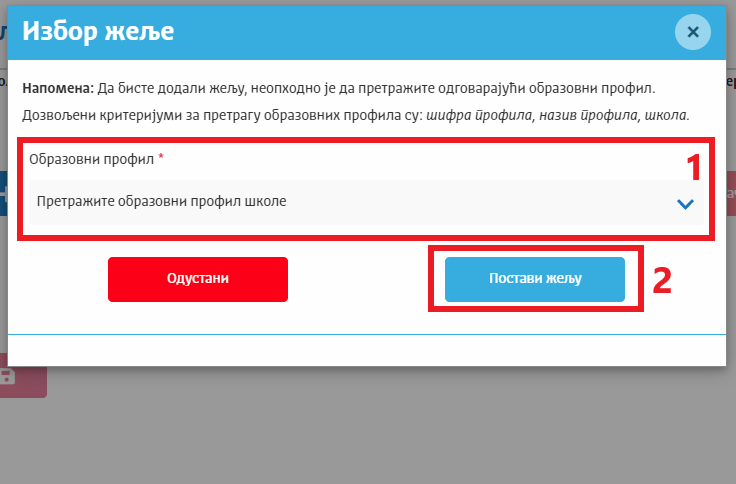Click the bold Напомена label
Image resolution: width=736 pixels, height=484 pixels.
point(58,88)
